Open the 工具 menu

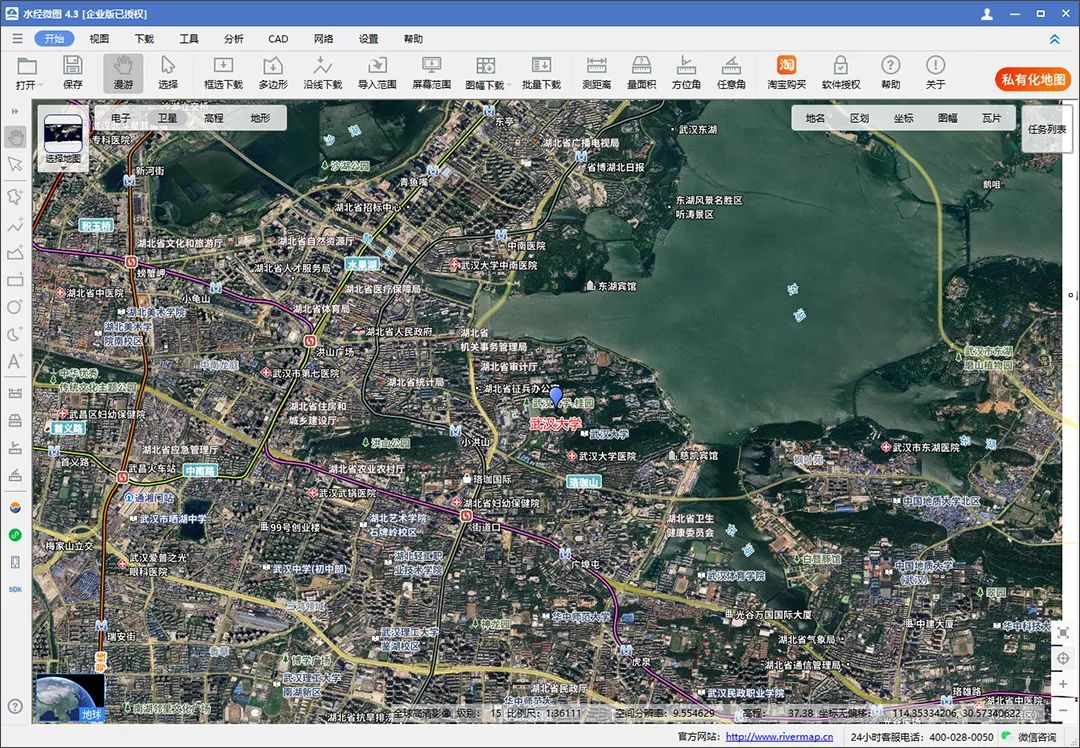(189, 39)
